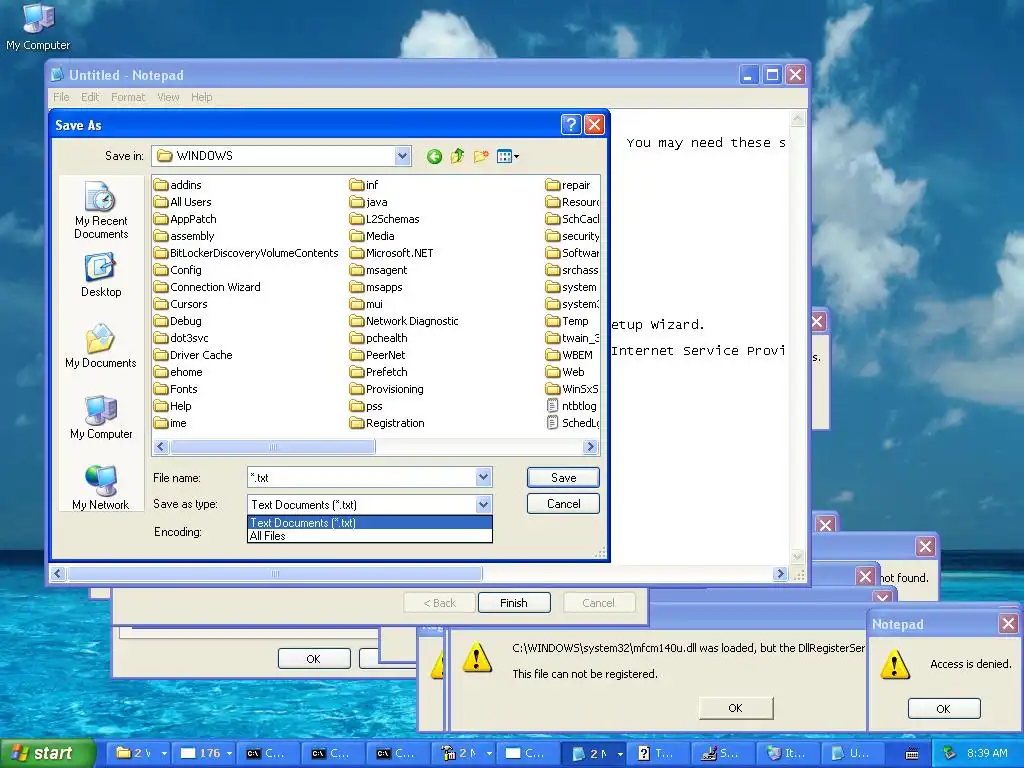
Task: Select the repair folder
Action: tap(568, 185)
